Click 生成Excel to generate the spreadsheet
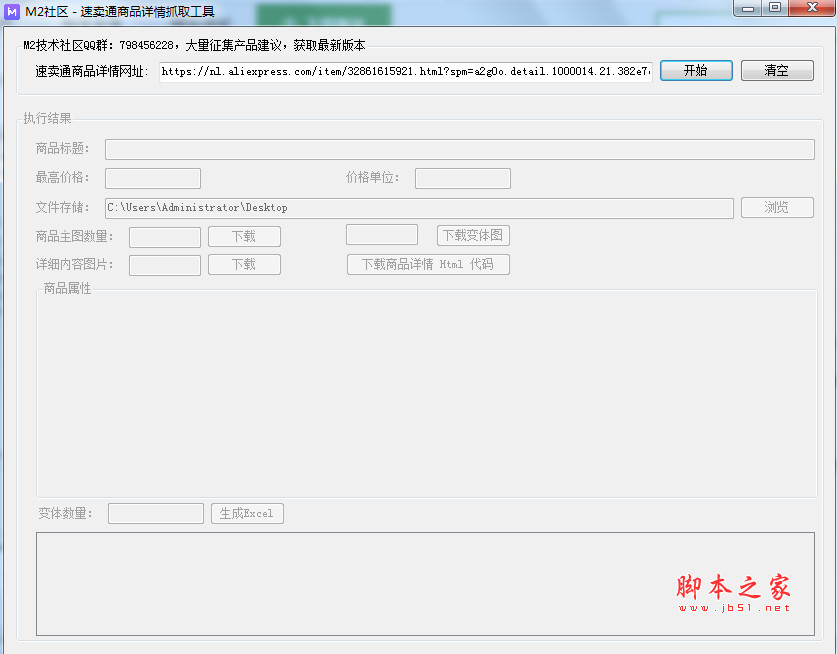The image size is (837, 654). 247,513
